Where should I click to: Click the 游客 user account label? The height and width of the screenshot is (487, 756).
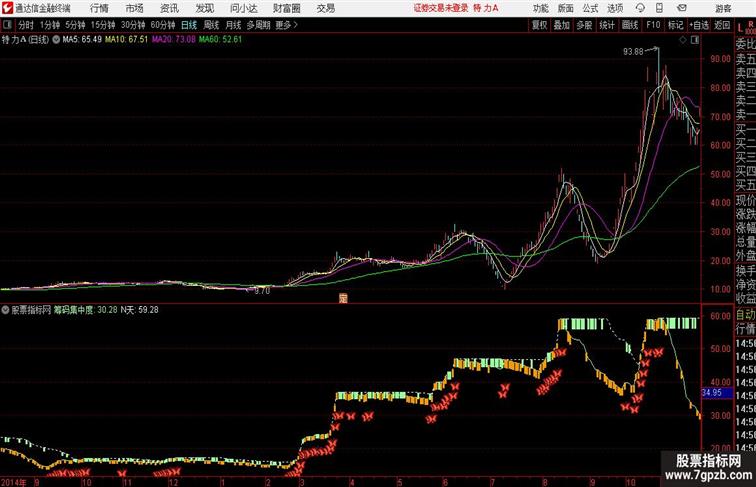tap(723, 8)
